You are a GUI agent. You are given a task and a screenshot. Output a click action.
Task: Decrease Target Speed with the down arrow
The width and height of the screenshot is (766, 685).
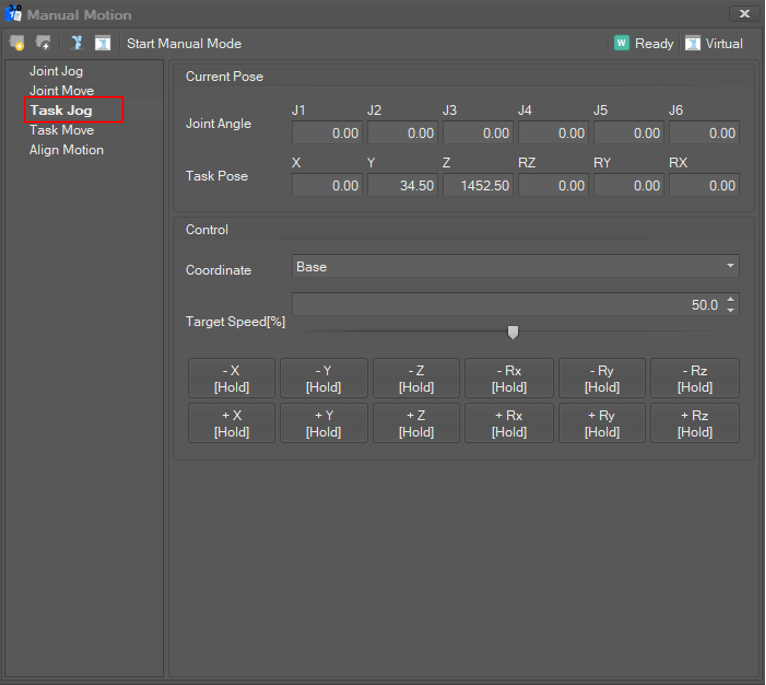pyautogui.click(x=731, y=310)
